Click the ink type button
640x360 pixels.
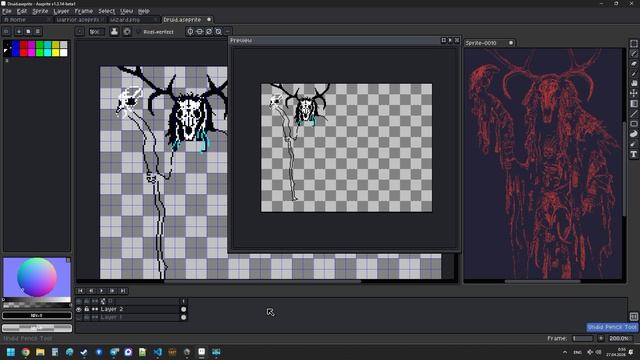pos(114,31)
